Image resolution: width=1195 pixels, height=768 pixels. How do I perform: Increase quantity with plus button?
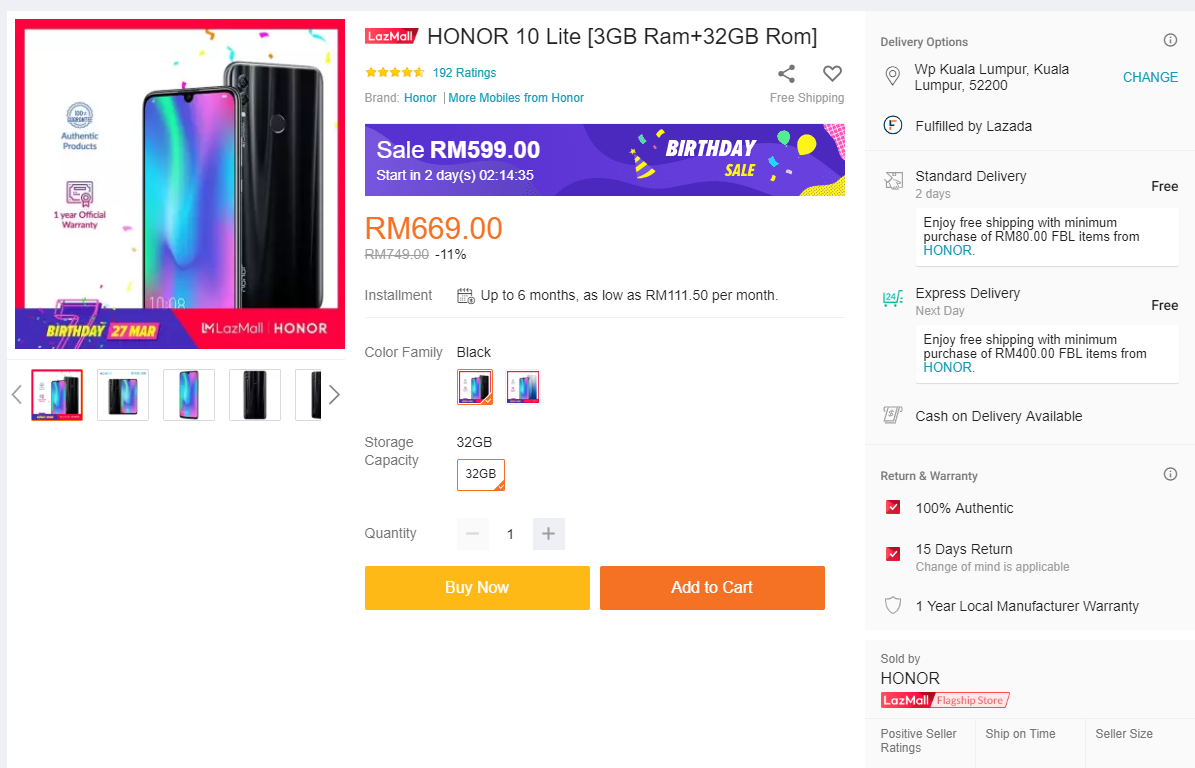548,534
